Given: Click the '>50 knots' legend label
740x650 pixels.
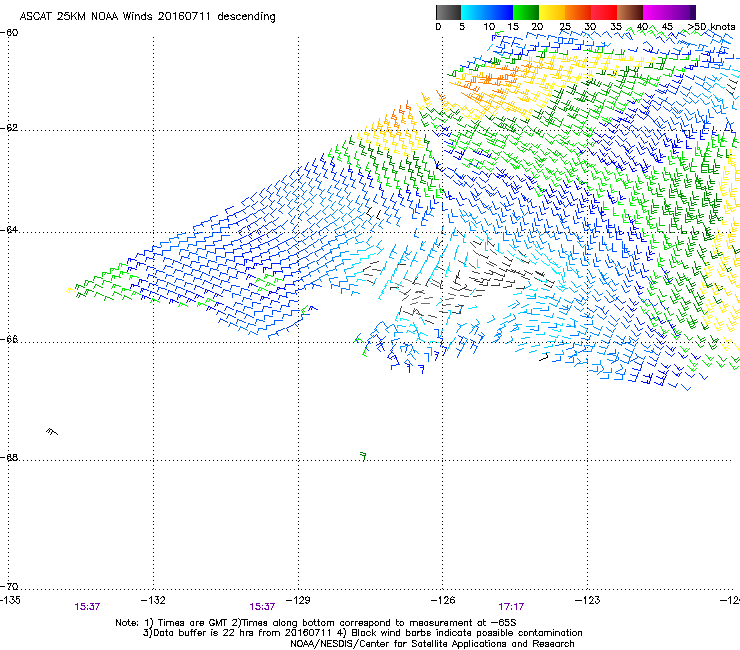Looking at the screenshot, I should pos(711,27).
